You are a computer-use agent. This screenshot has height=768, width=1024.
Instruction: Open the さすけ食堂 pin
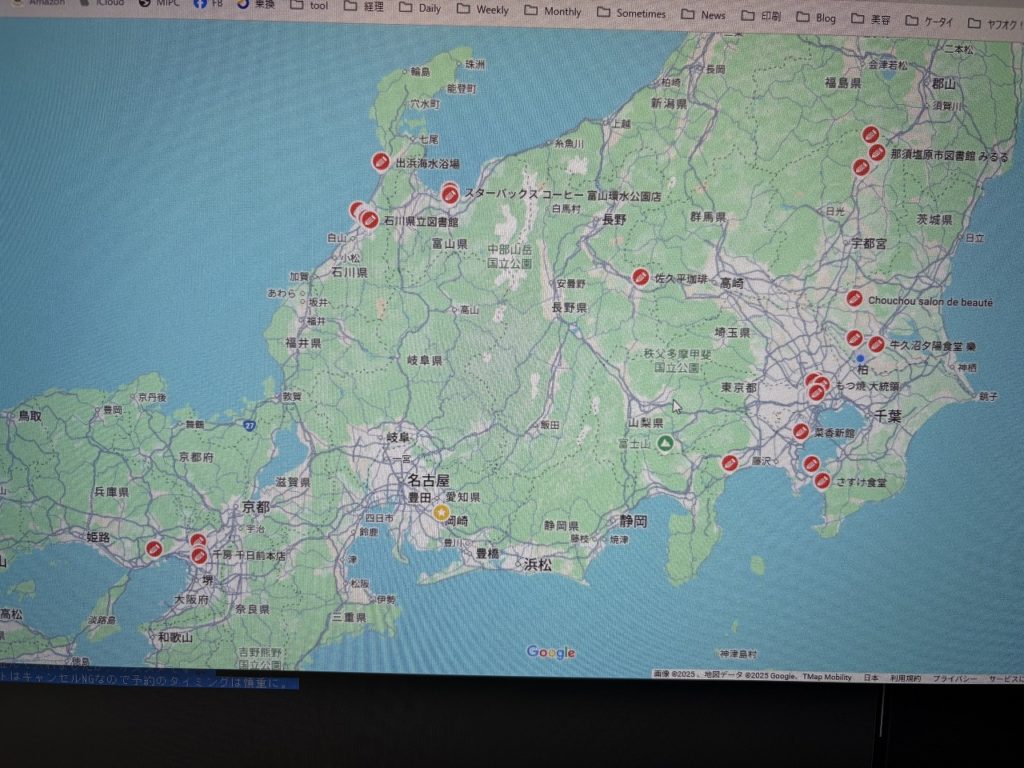(822, 481)
